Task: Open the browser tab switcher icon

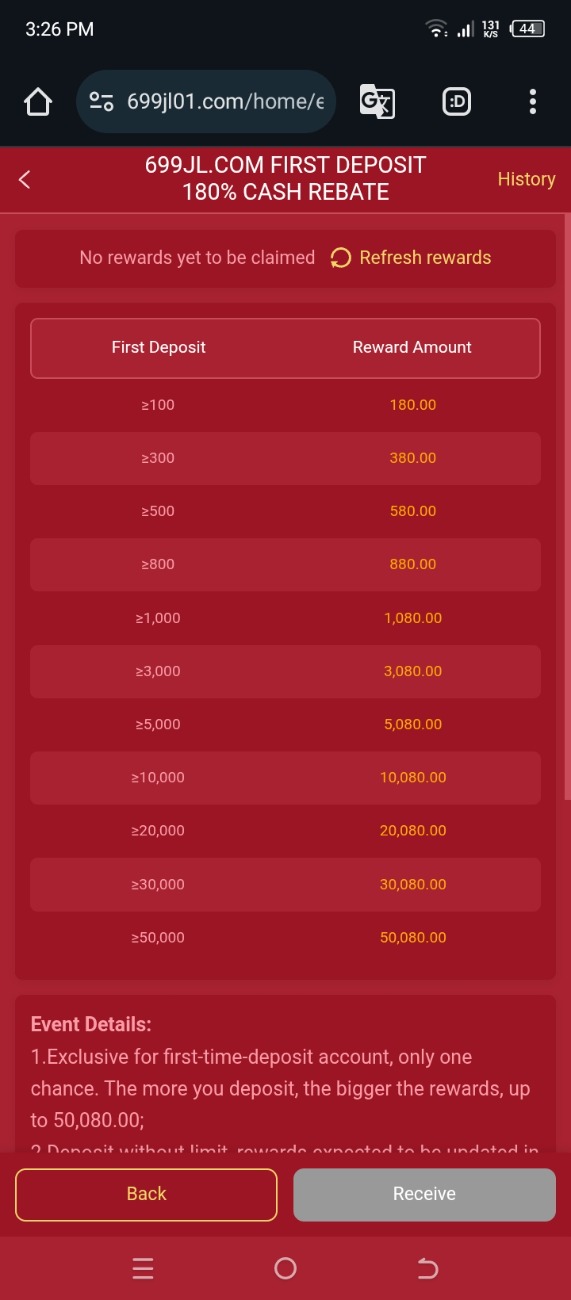Action: click(x=457, y=102)
